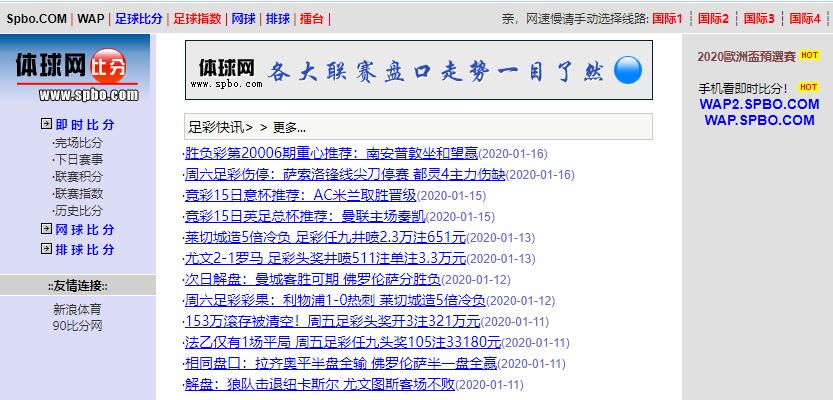Open WAP2.SPBO.COM mobile link

[759, 104]
